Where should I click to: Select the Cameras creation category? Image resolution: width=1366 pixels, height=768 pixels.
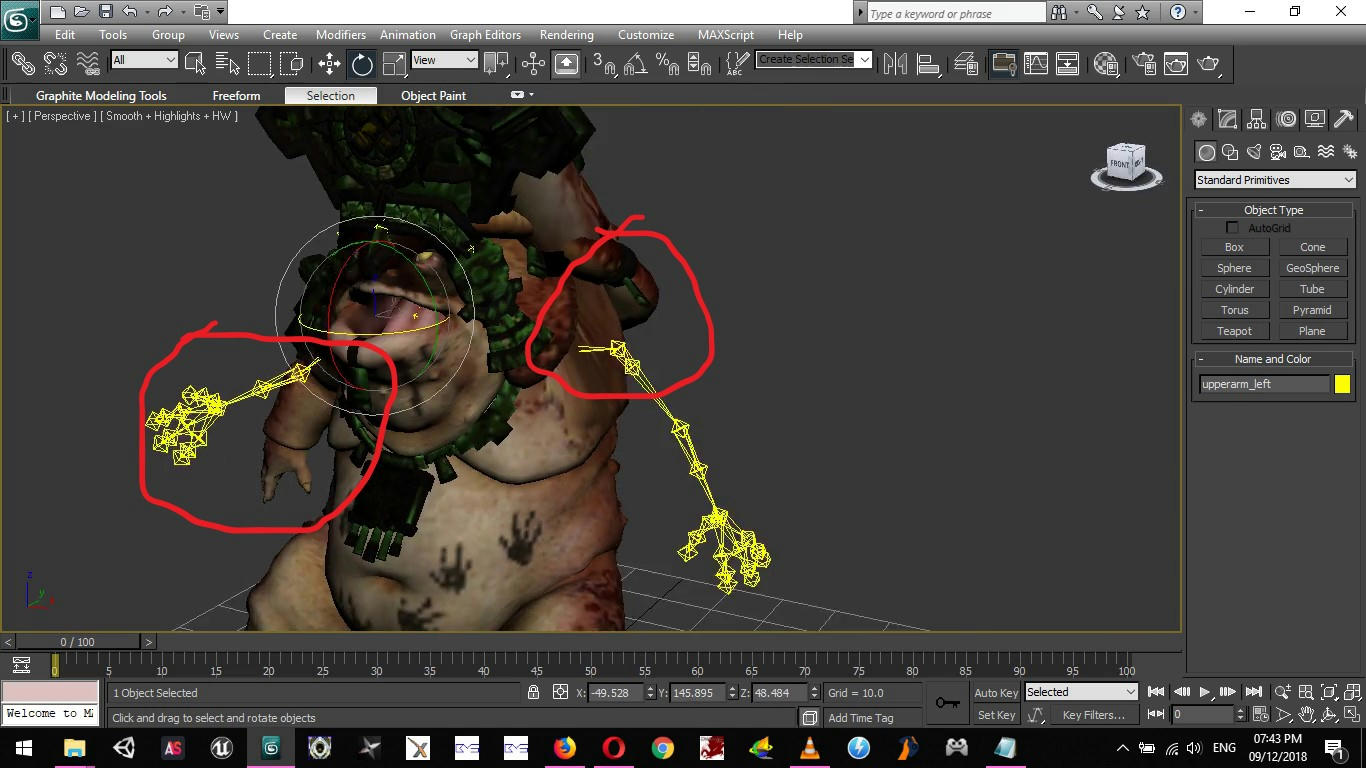tap(1278, 152)
